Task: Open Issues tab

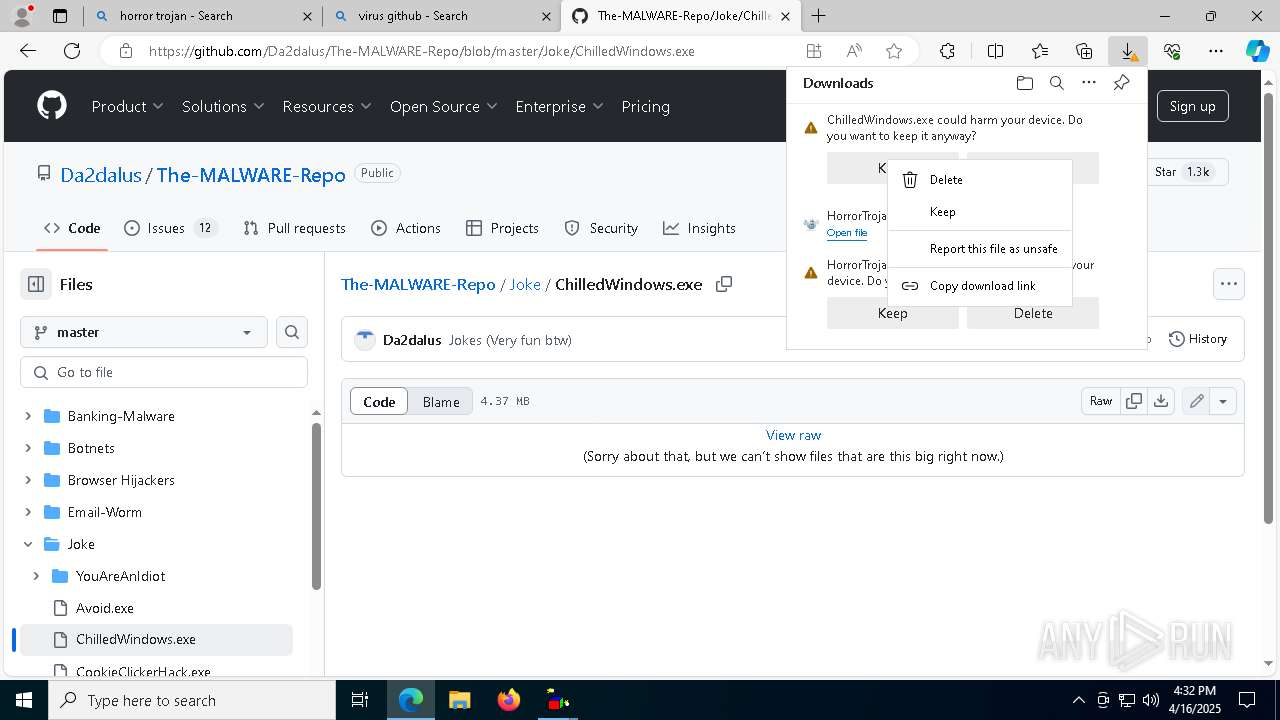Action: tap(170, 228)
